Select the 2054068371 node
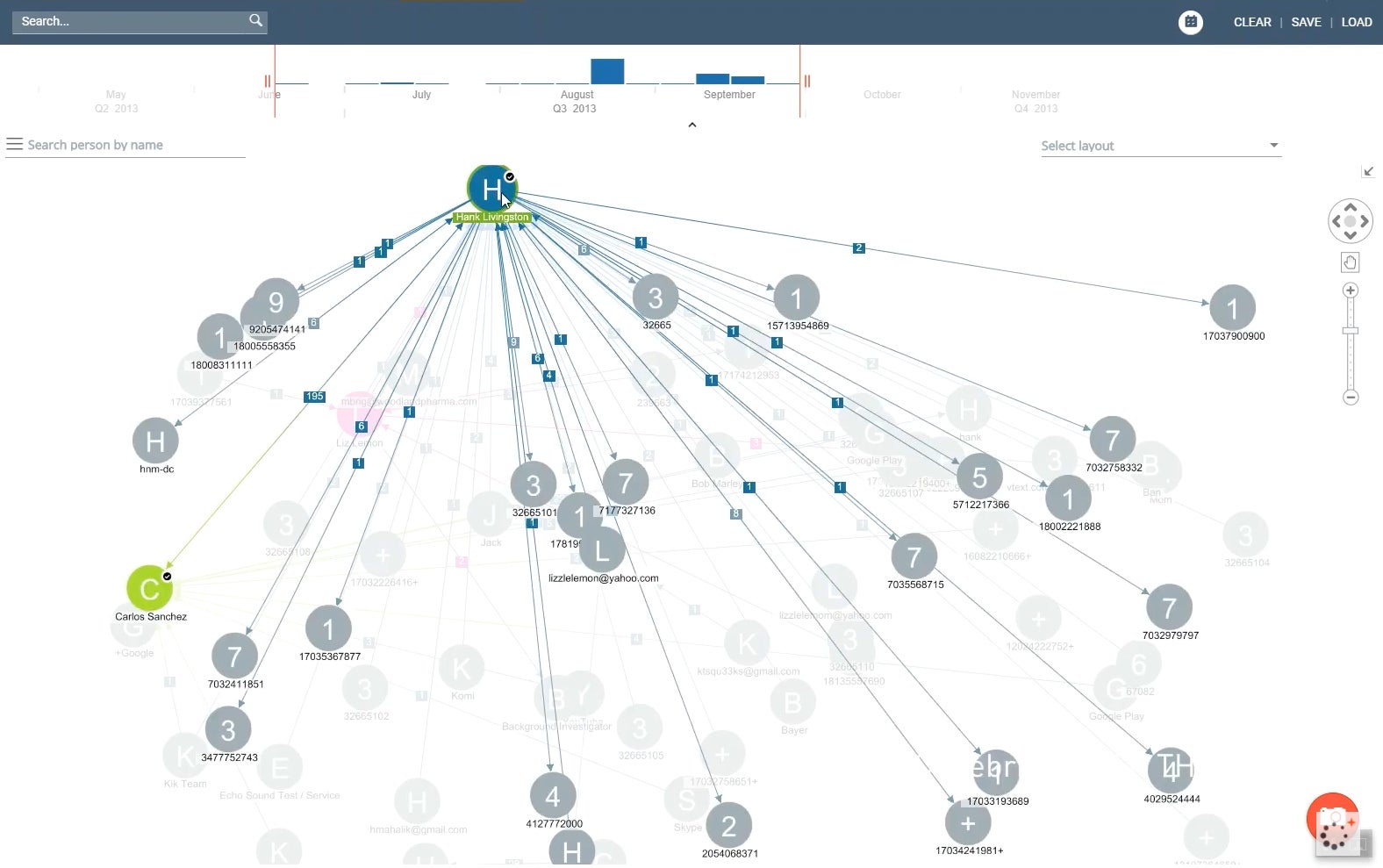 [728, 826]
